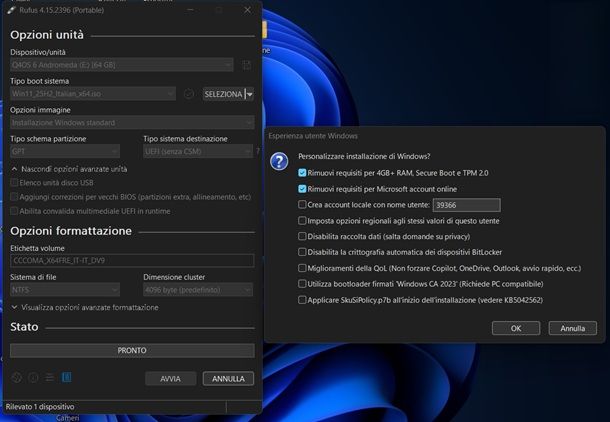Close the Rufus window
Viewport: 610px width, 422px height.
247,10
